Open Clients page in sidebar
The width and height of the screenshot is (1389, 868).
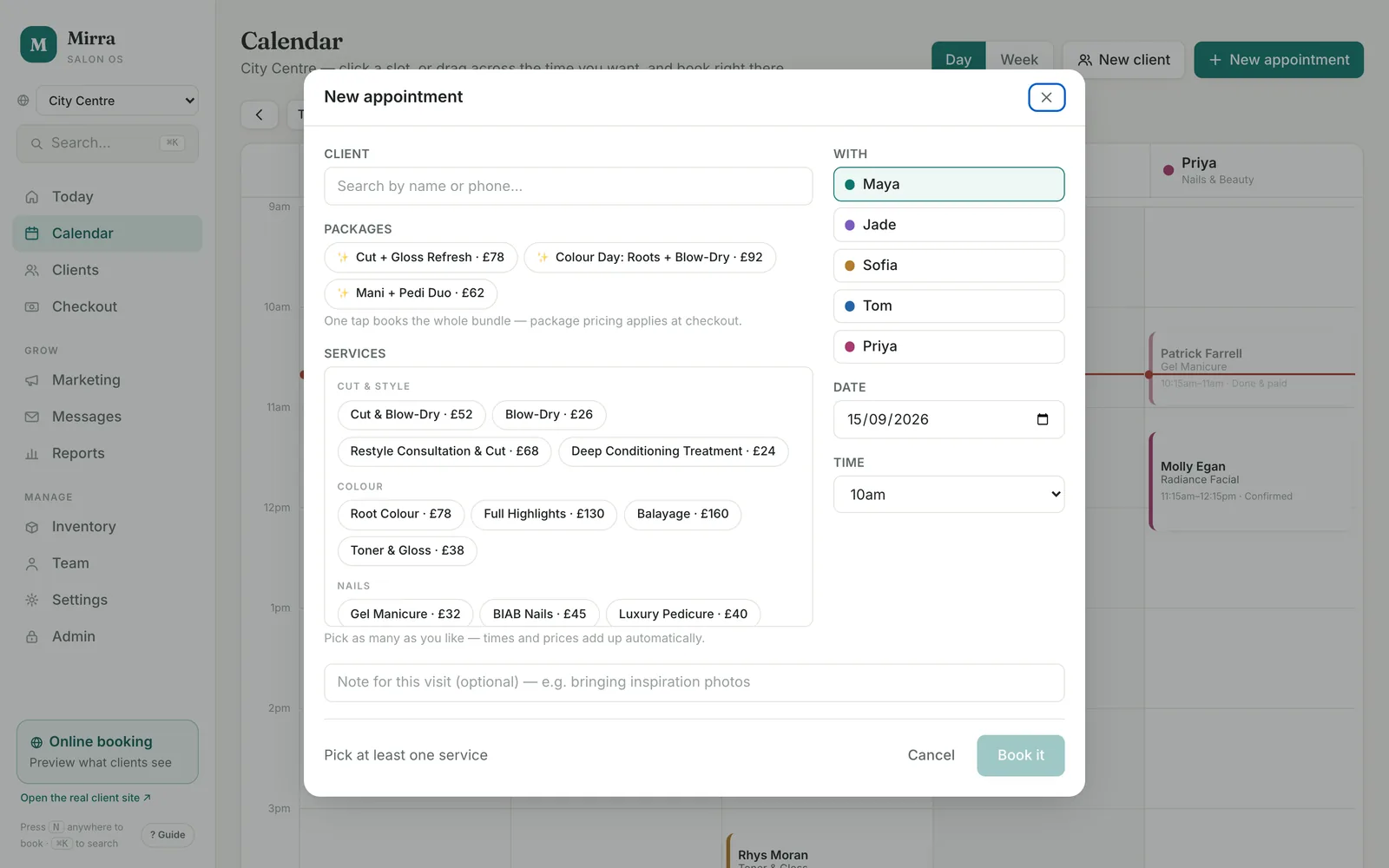tap(108, 270)
